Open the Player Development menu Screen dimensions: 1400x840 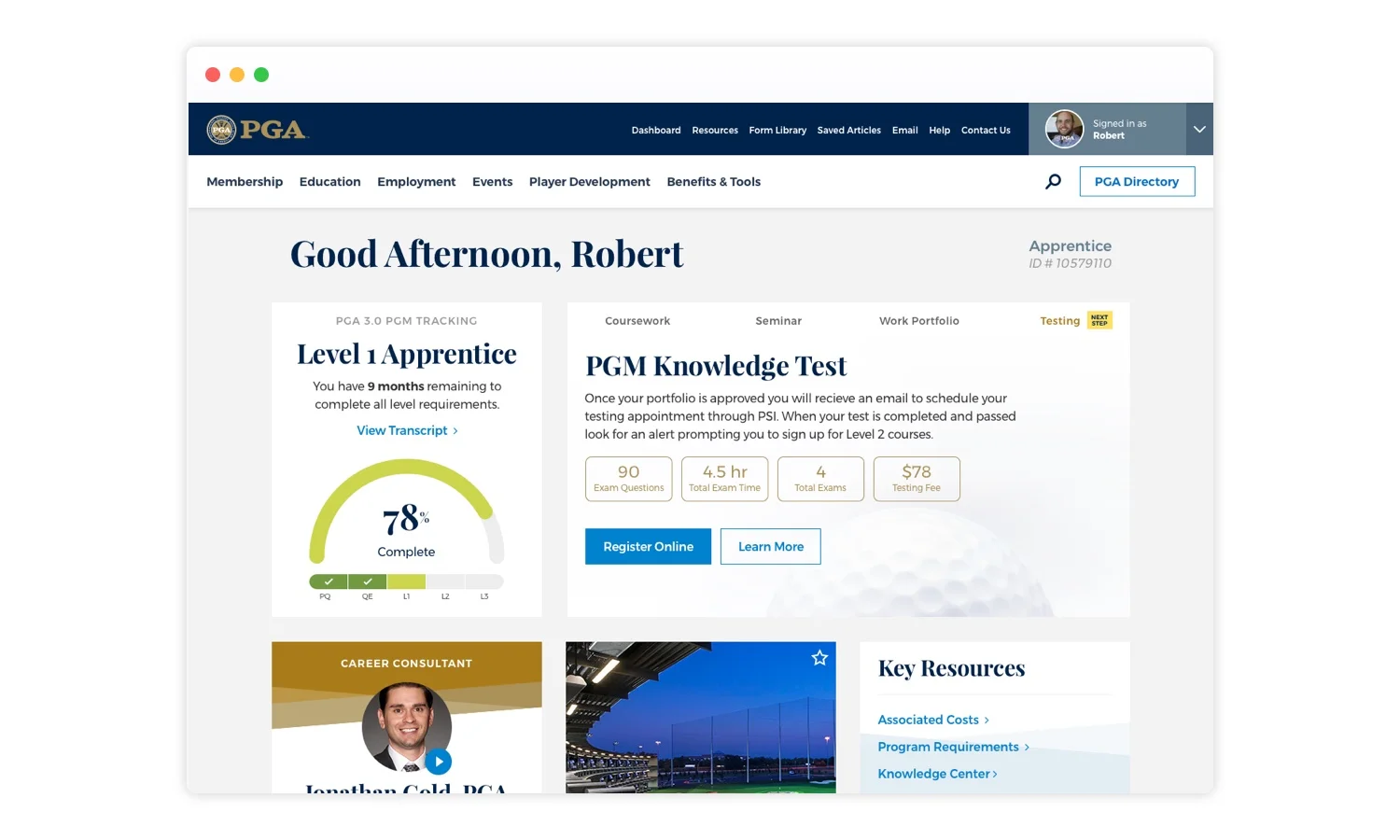pos(590,182)
